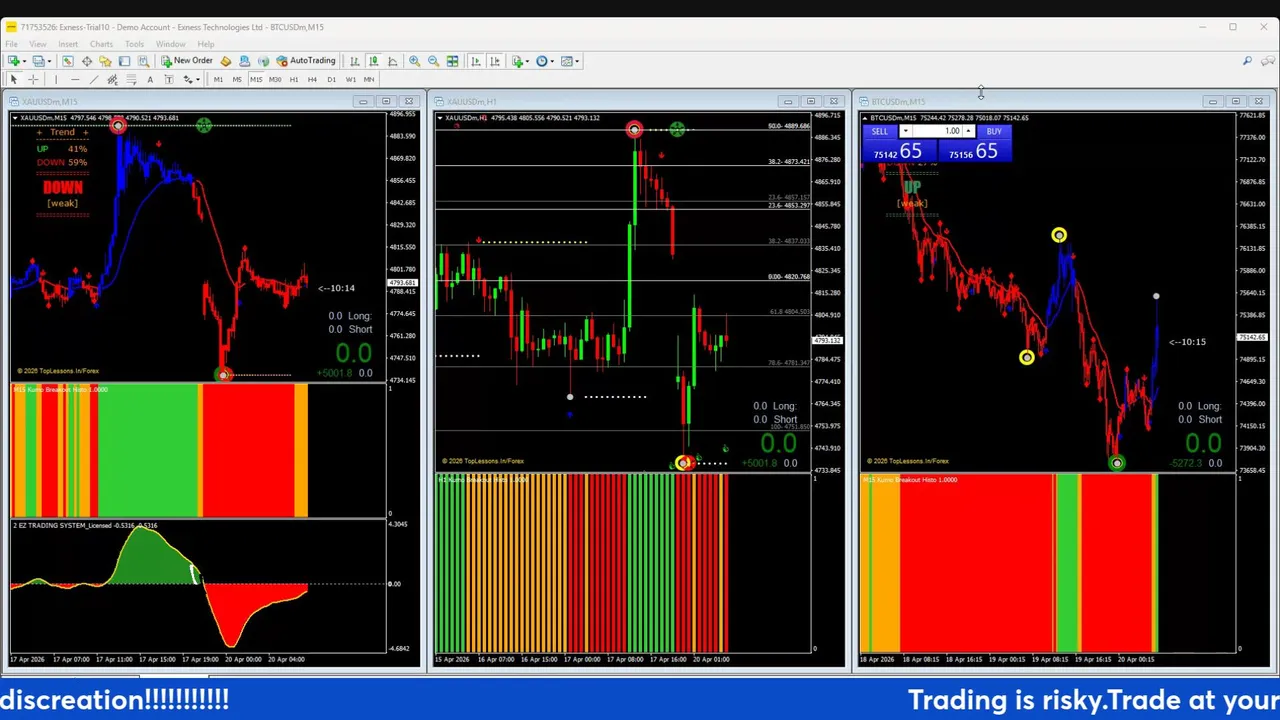Select the Text tool (A icon)
This screenshot has height=720, width=1280.
click(x=150, y=80)
